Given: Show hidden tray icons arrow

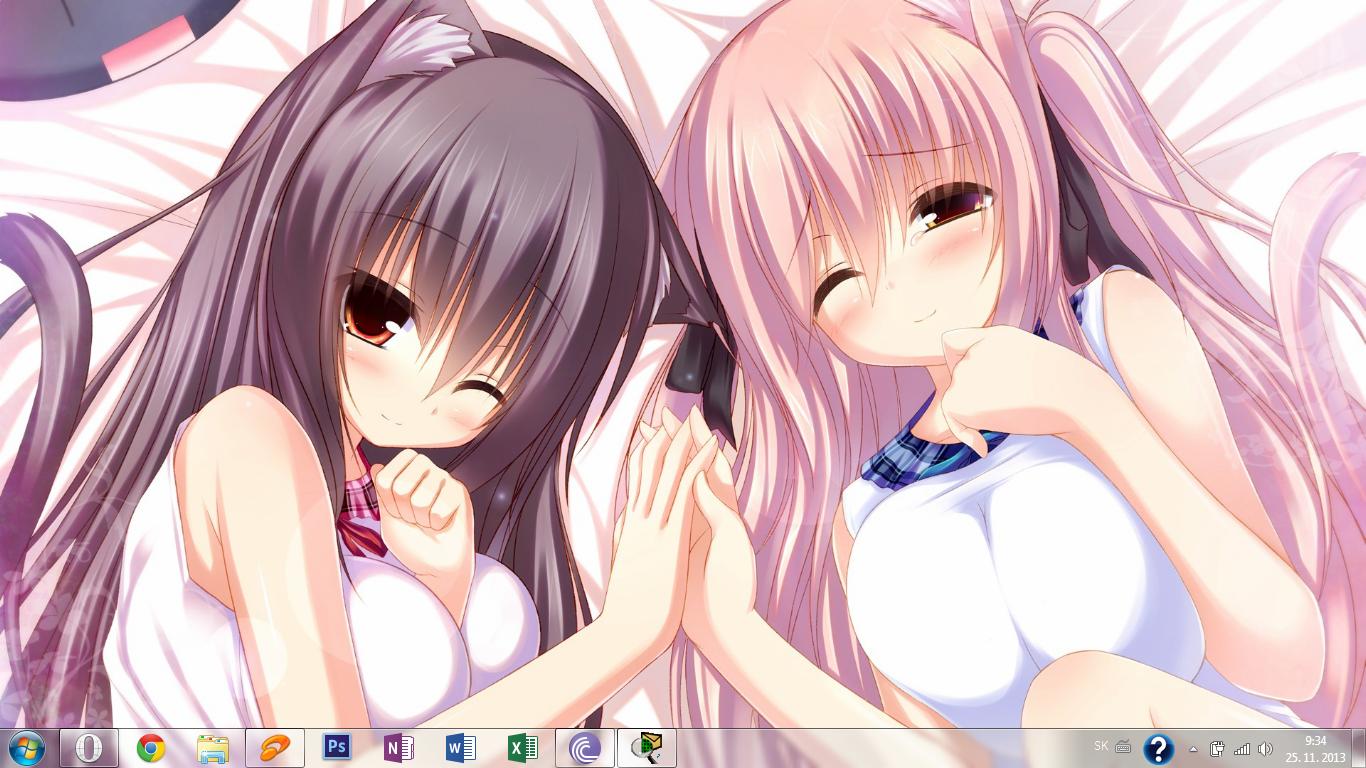Looking at the screenshot, I should pos(1193,749).
